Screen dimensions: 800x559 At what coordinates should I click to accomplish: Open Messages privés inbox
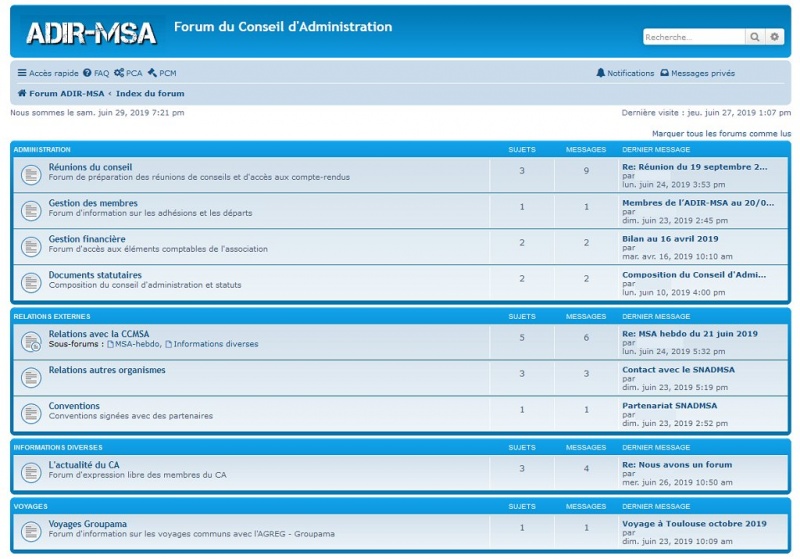(x=697, y=73)
